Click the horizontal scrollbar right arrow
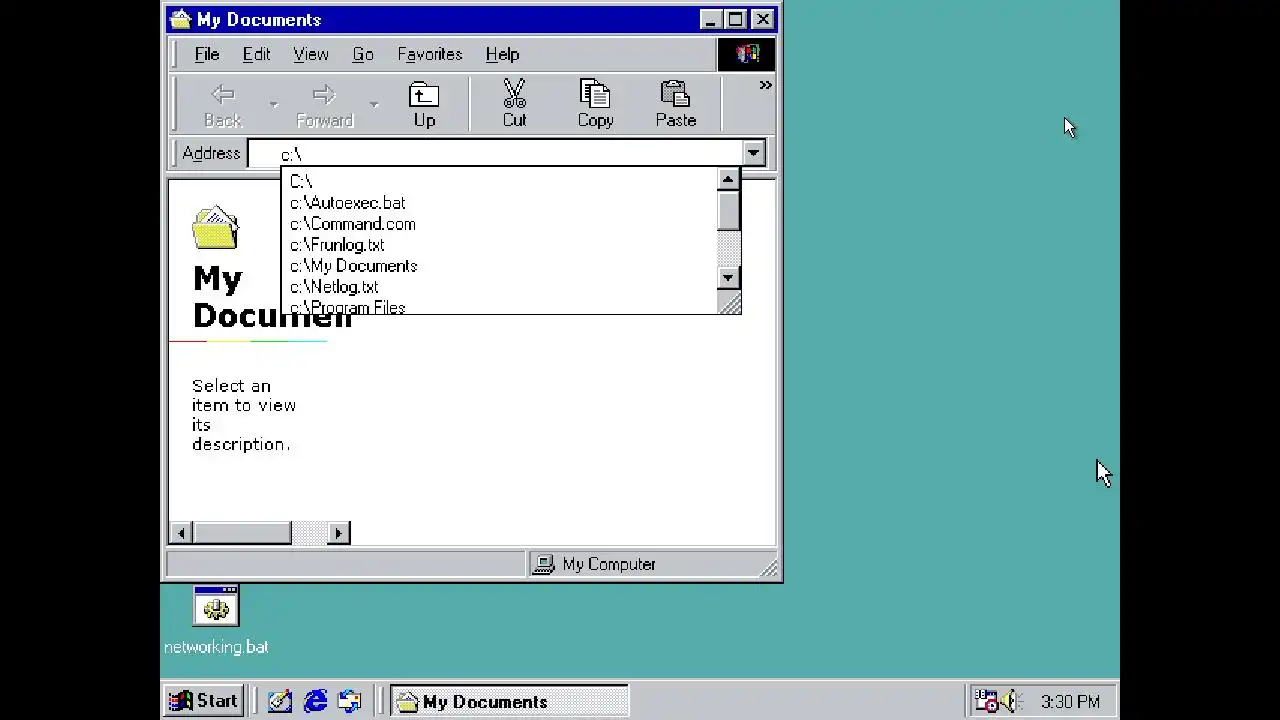1280x720 pixels. coord(338,533)
